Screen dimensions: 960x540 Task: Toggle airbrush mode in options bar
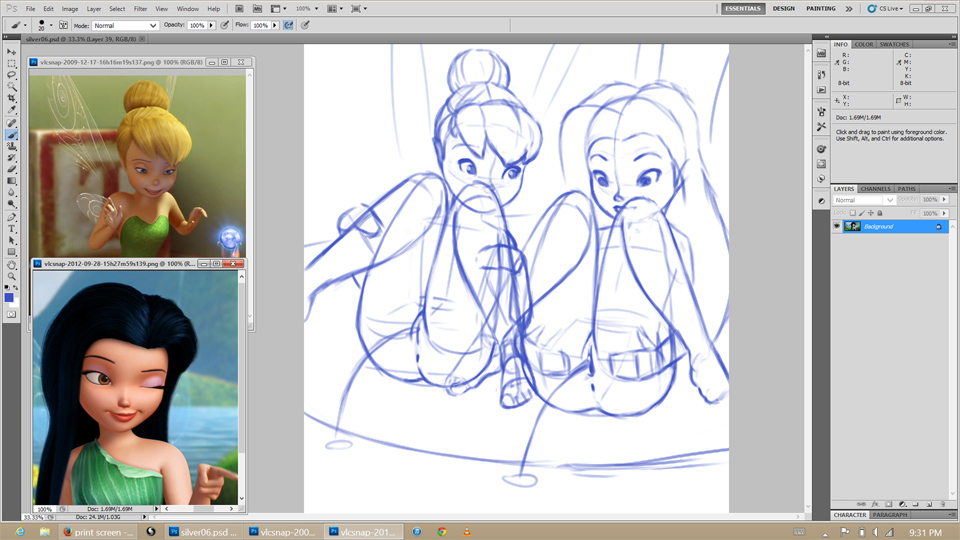click(288, 25)
